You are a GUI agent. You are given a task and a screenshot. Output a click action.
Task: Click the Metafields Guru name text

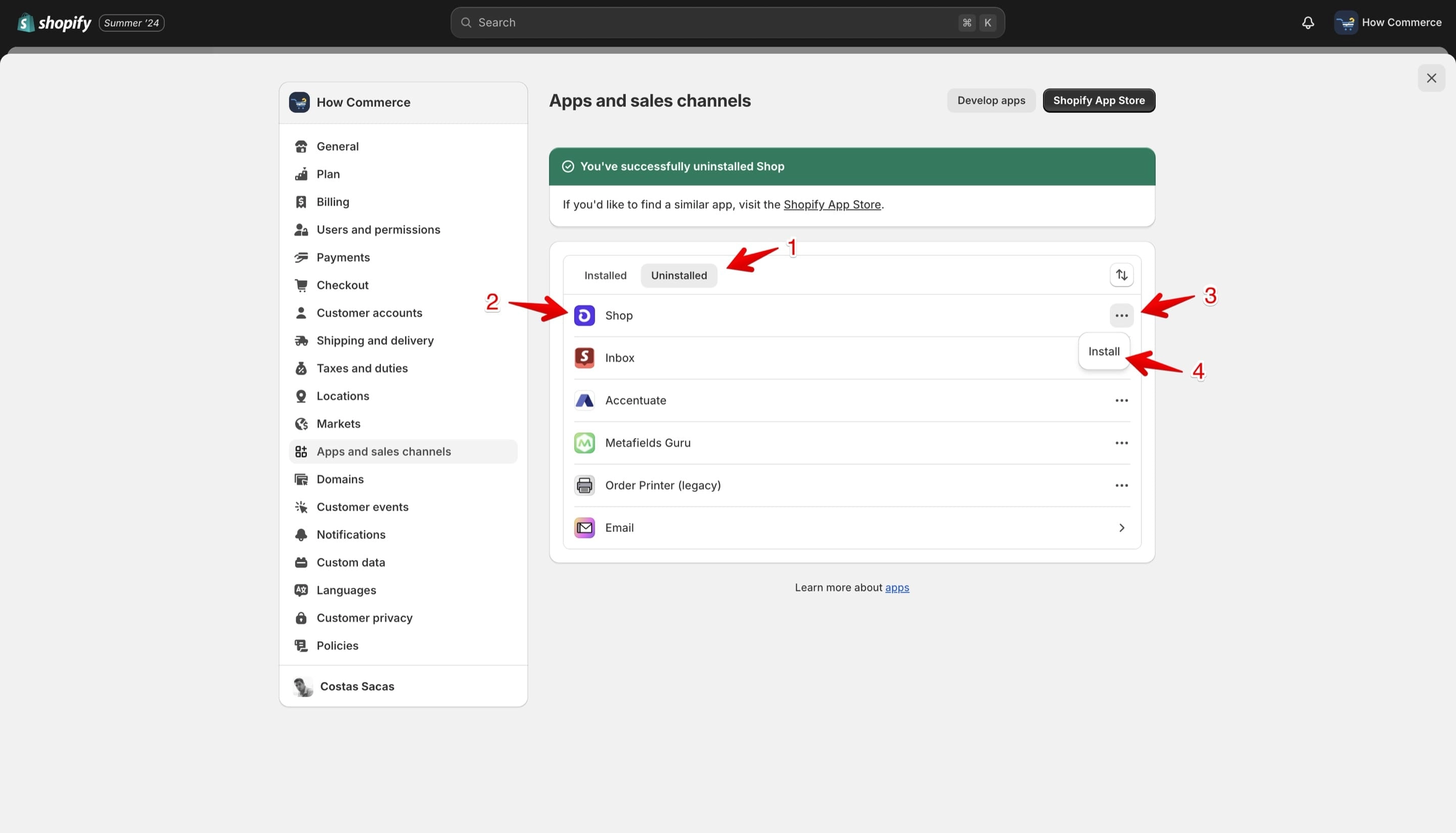[648, 443]
